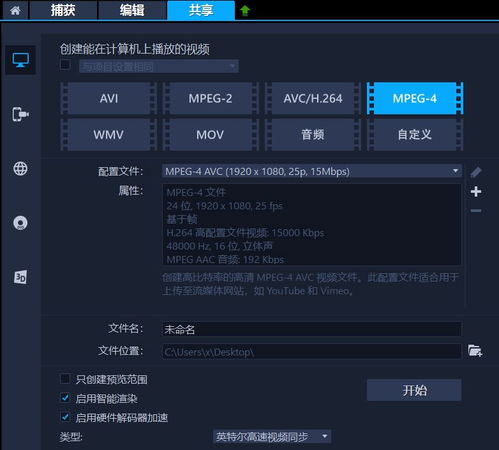
Task: Switch to the 编辑 (Edit) tab
Action: coord(132,10)
